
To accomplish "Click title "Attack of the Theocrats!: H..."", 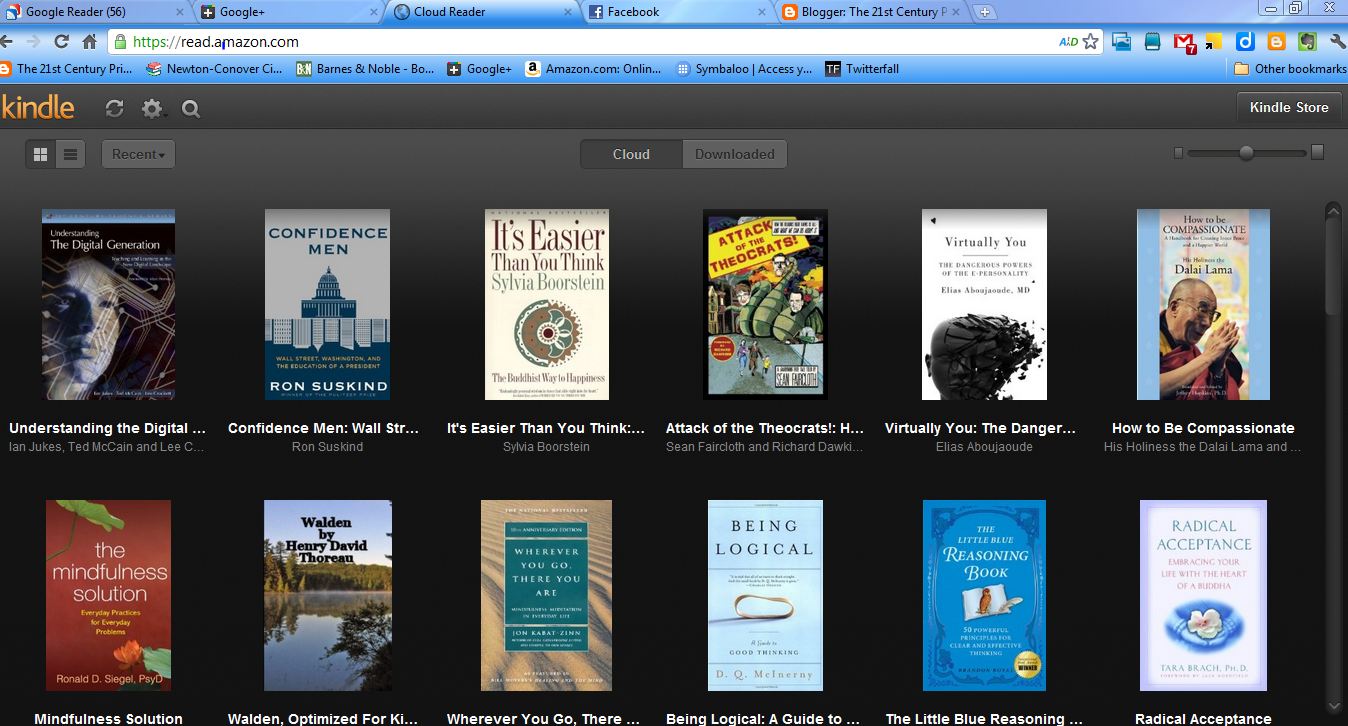I will coord(765,428).
